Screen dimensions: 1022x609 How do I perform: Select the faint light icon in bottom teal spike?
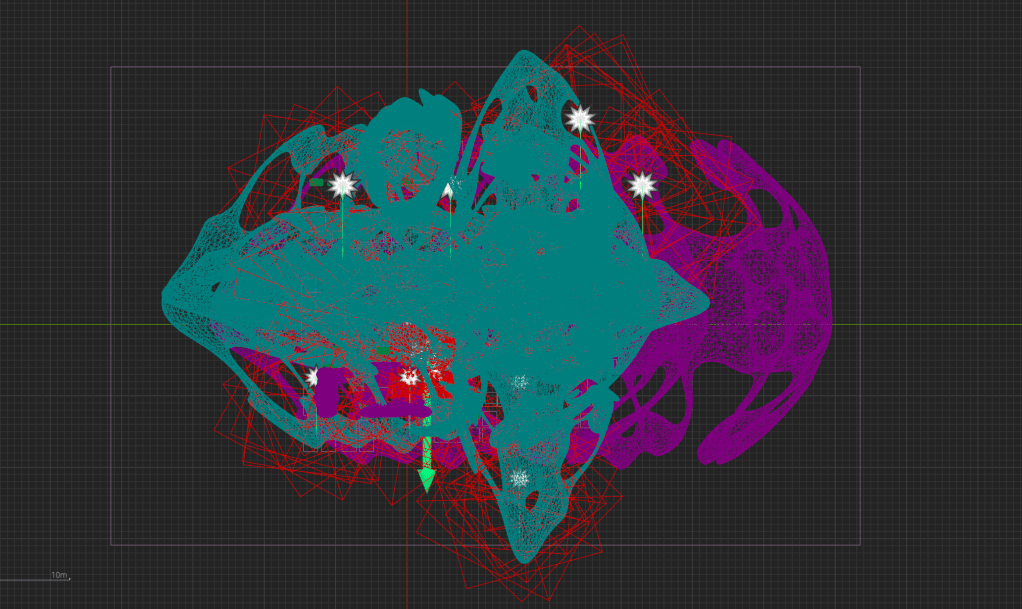518,478
